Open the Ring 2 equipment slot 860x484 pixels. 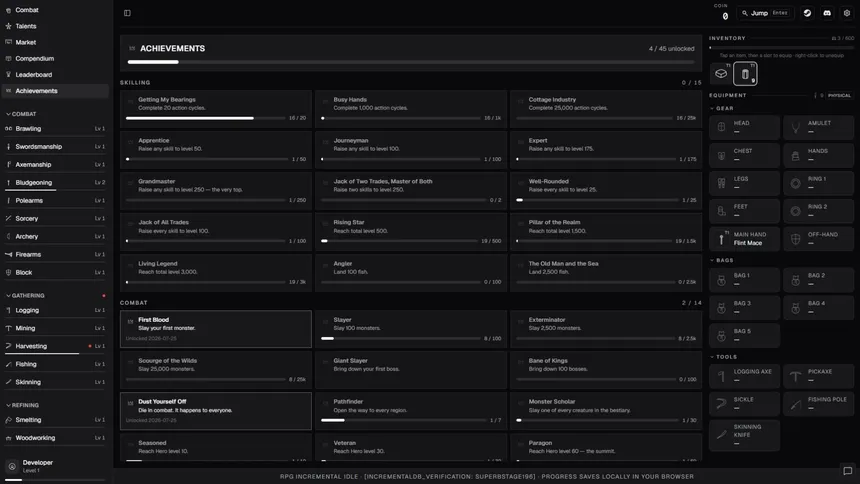(818, 211)
